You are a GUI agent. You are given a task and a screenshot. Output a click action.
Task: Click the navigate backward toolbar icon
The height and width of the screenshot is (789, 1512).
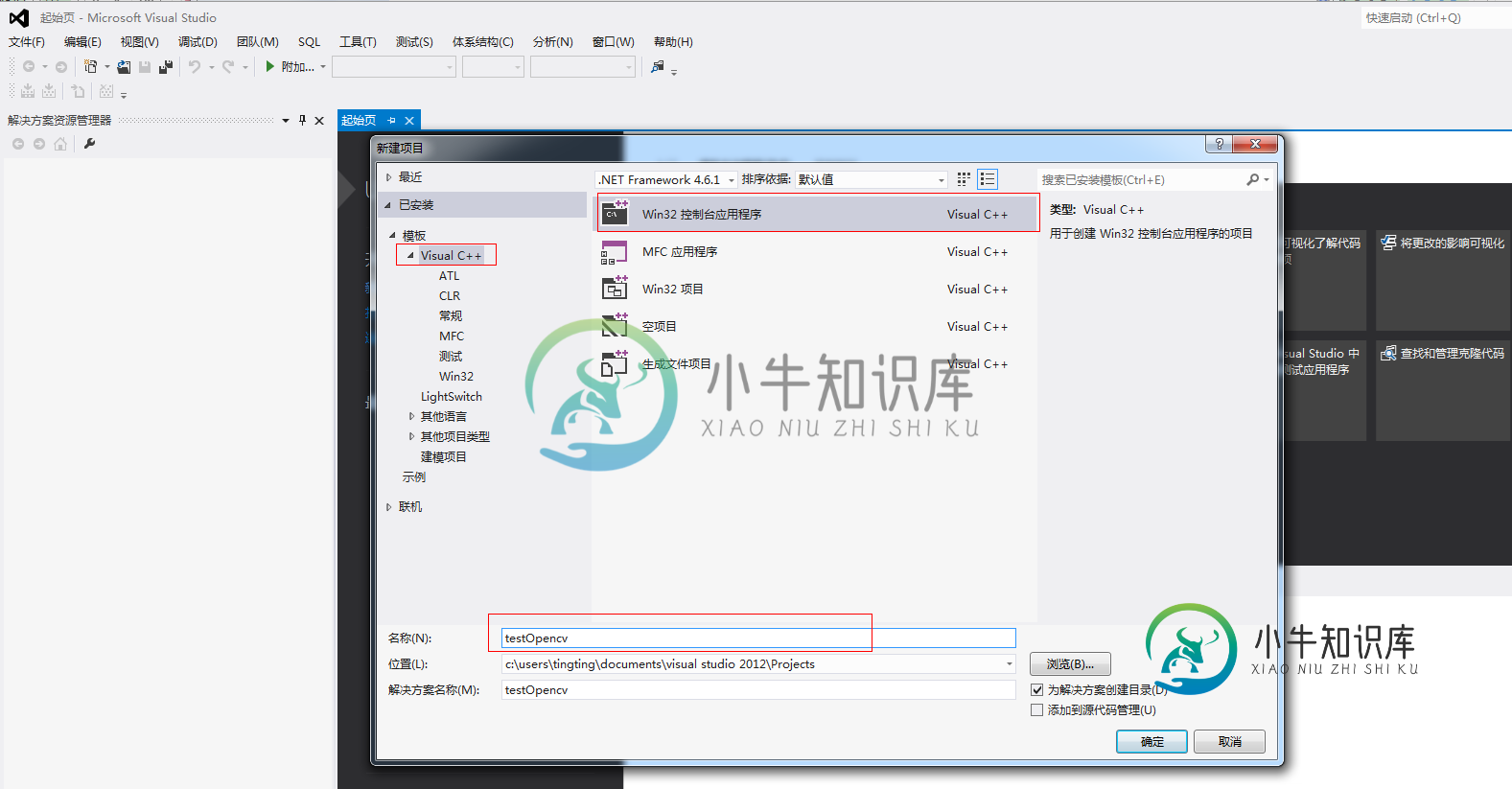pyautogui.click(x=29, y=67)
